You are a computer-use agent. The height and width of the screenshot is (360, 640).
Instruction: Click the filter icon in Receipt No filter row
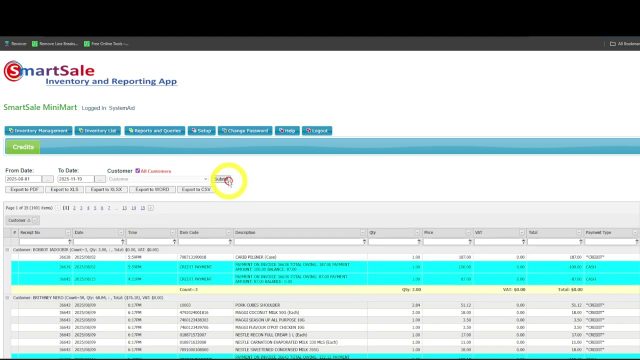click(x=70, y=242)
